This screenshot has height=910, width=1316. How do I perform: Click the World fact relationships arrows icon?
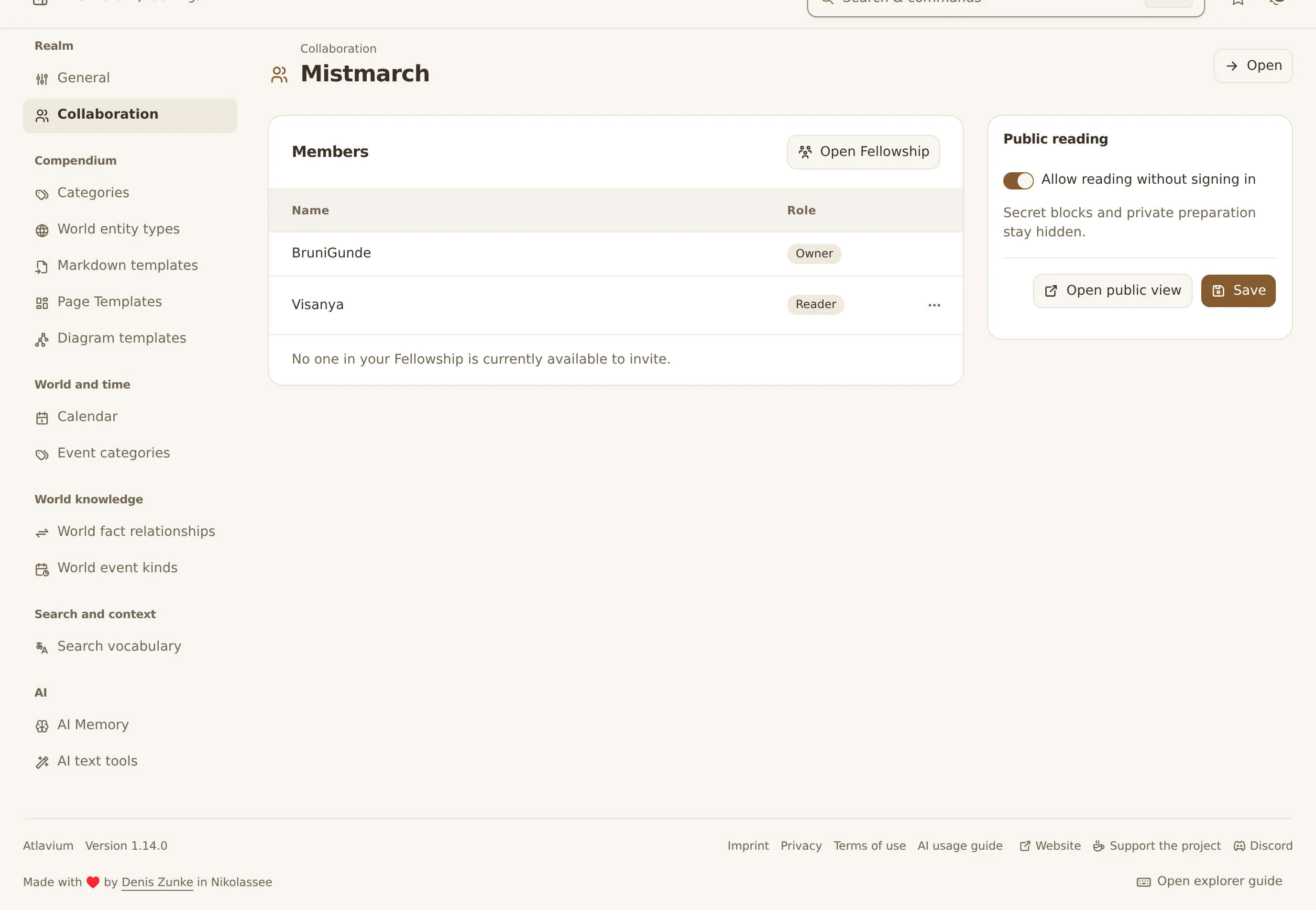pyautogui.click(x=42, y=533)
